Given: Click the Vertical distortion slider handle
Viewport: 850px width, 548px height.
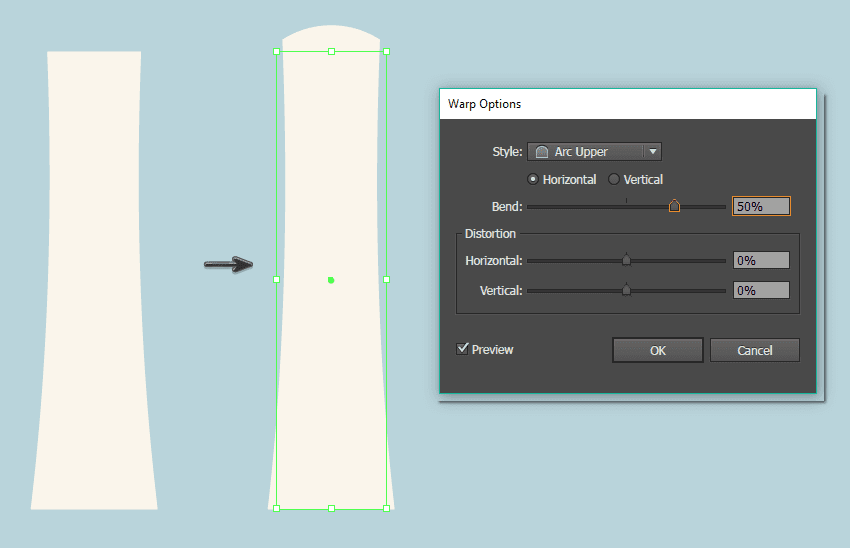Looking at the screenshot, I should (626, 289).
